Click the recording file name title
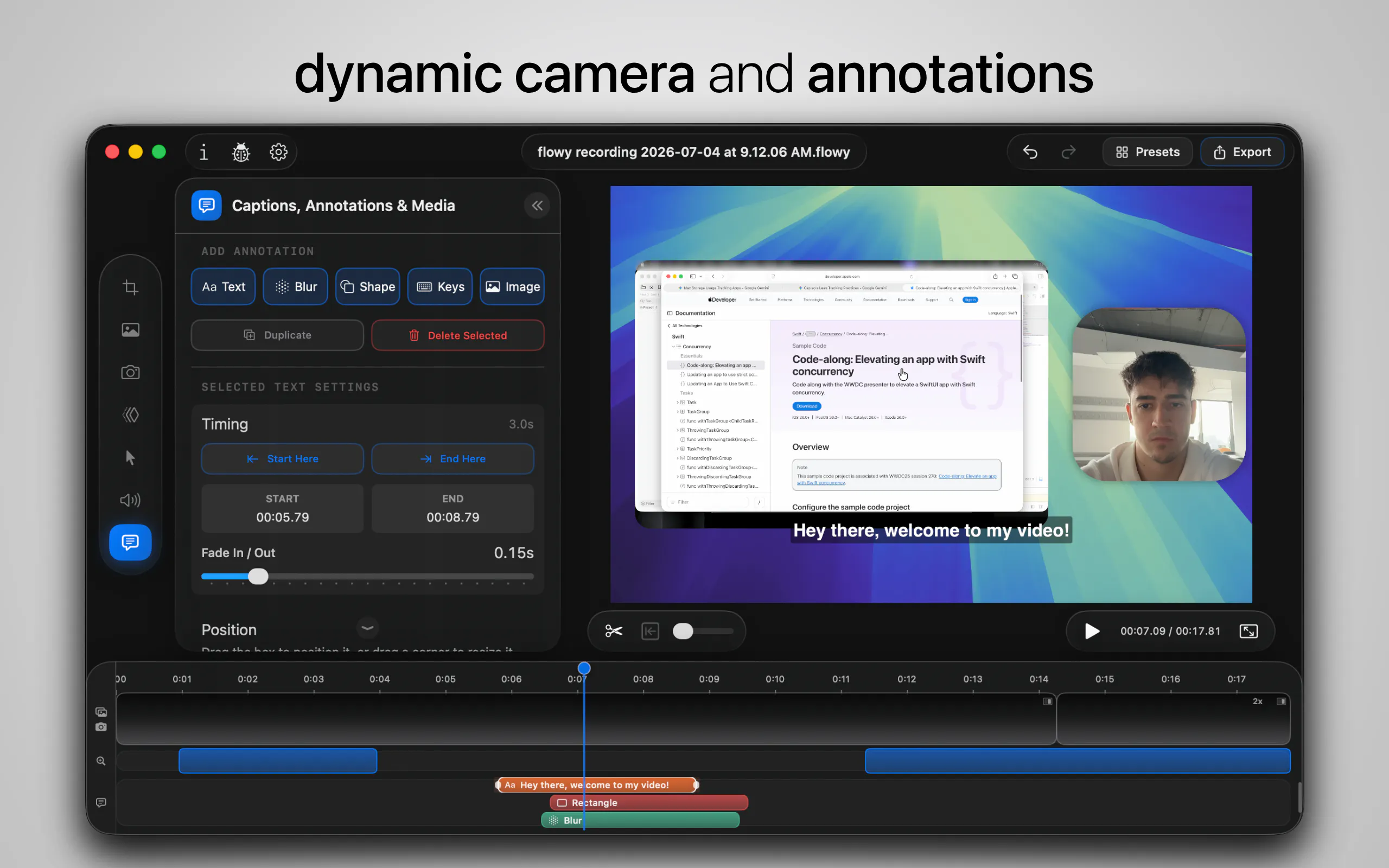Viewport: 1389px width, 868px height. [x=693, y=152]
